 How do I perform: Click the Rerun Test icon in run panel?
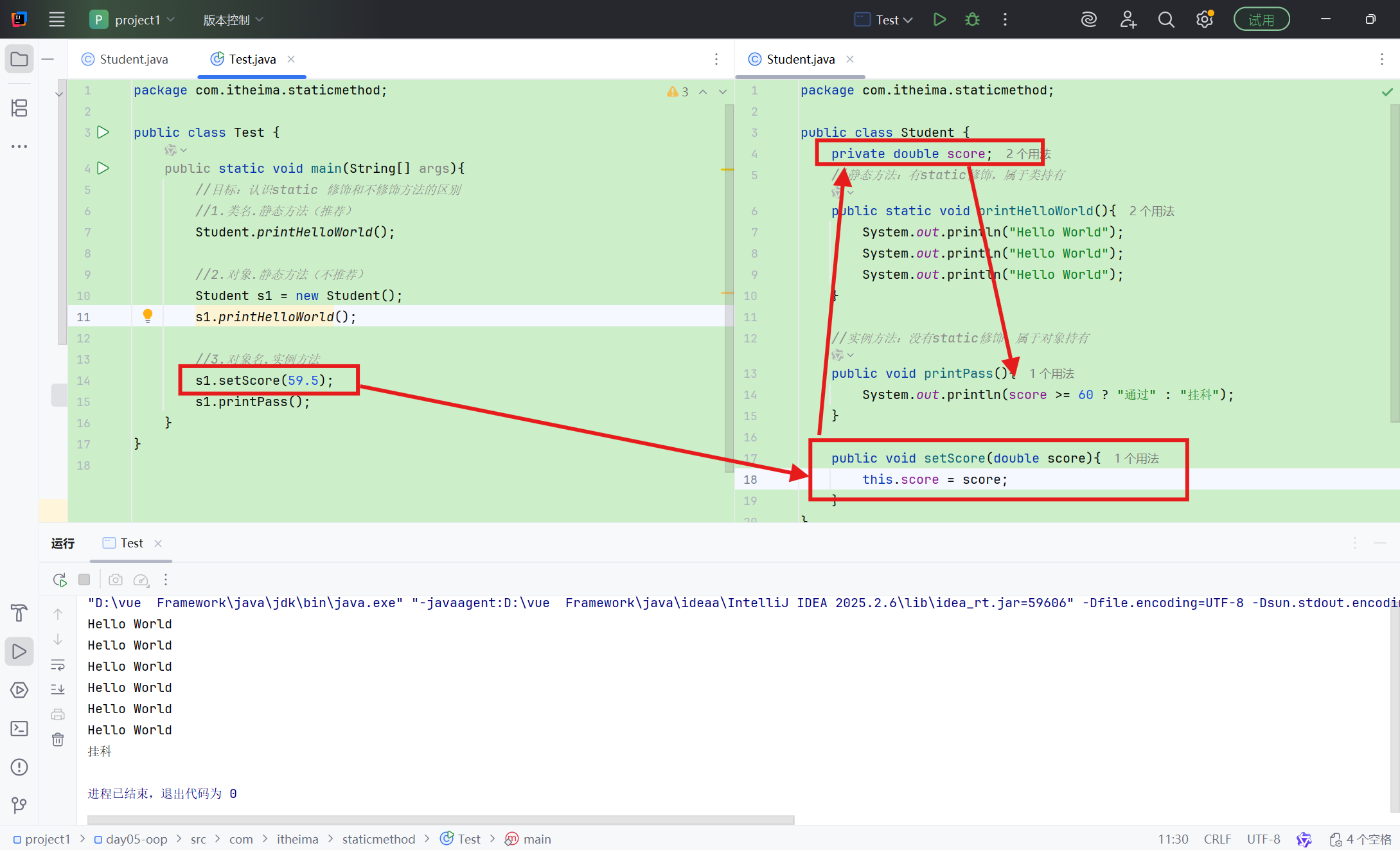60,580
